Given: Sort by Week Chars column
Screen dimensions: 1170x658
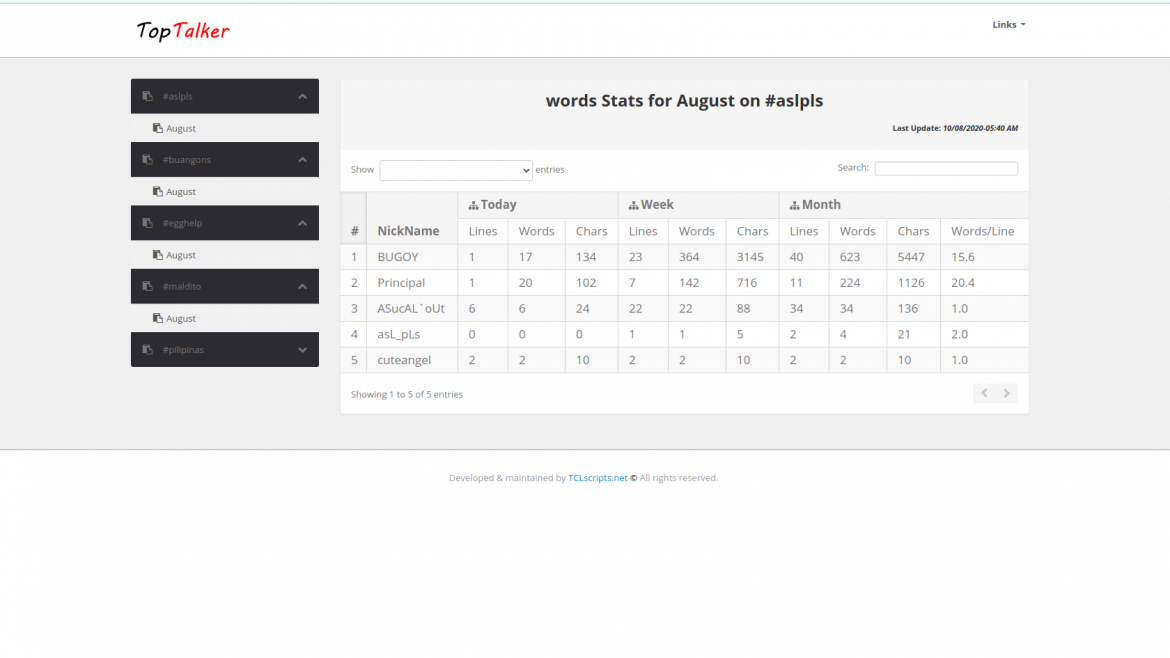Looking at the screenshot, I should click(752, 231).
